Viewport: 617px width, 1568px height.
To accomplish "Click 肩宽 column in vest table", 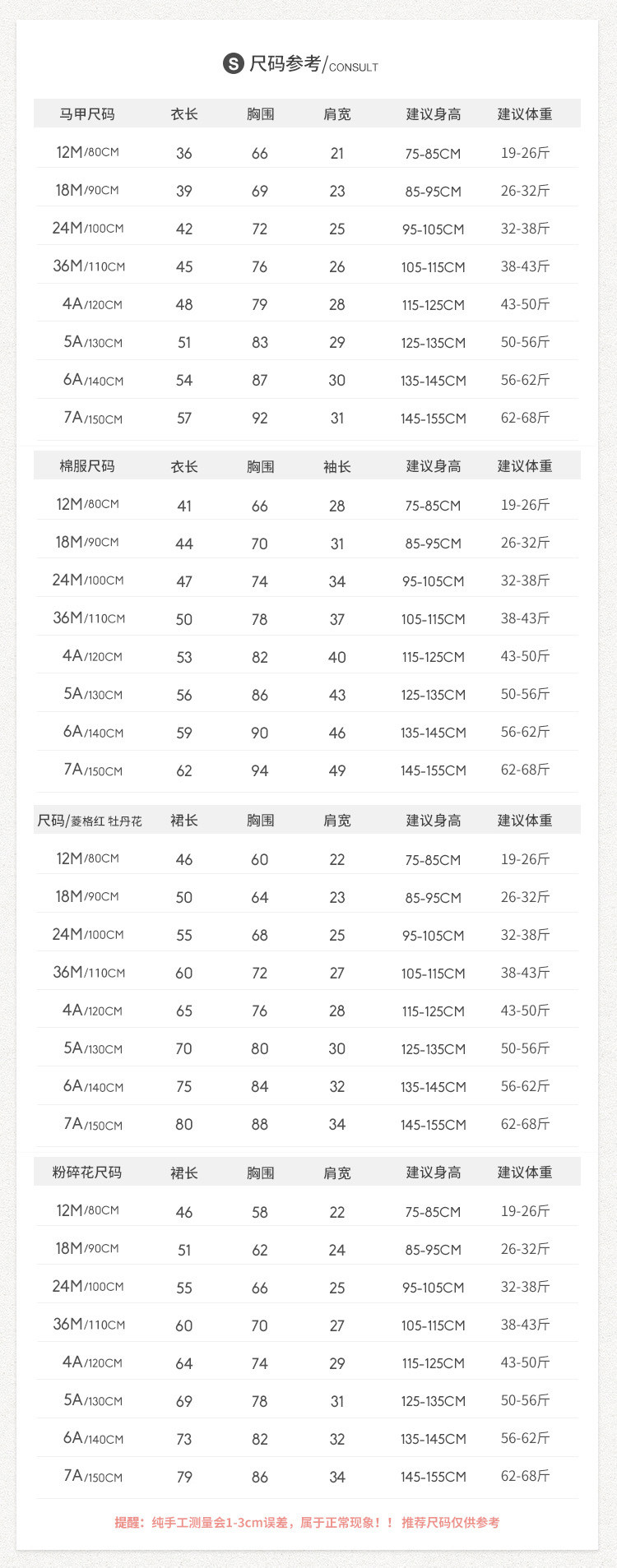I will click(336, 114).
